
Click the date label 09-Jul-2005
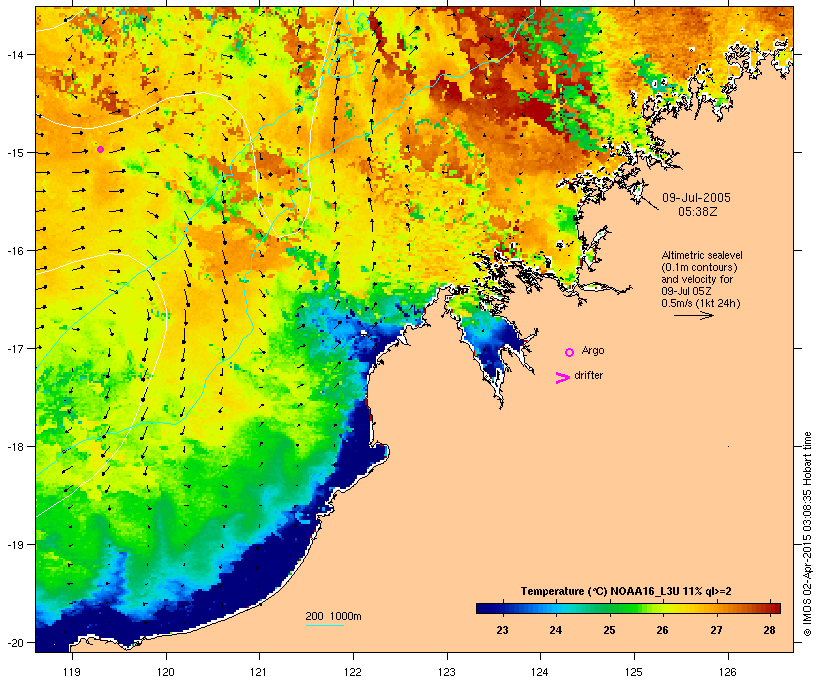click(696, 198)
